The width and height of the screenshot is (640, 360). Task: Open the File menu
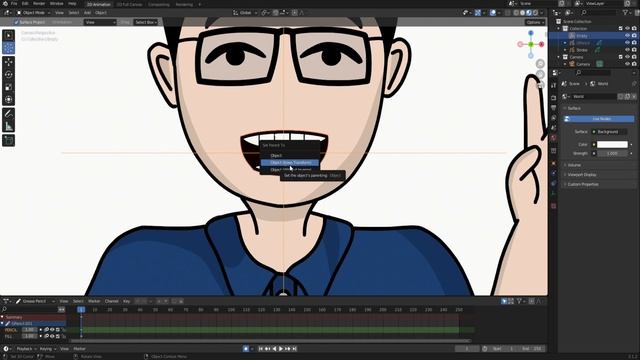(14, 4)
